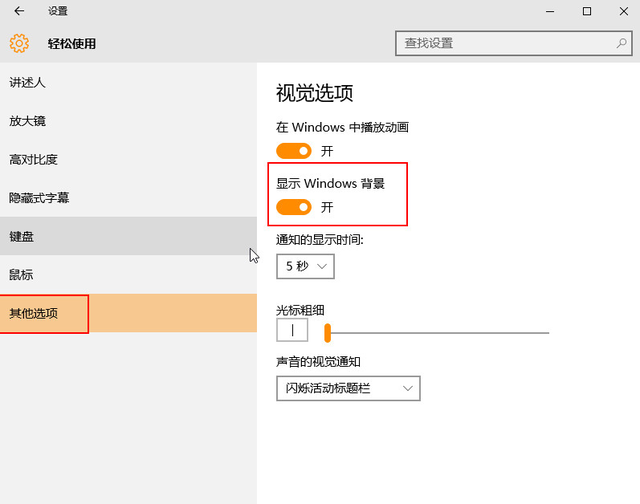Click the 光标粗细 slider handle
Image resolution: width=640 pixels, height=504 pixels.
[327, 332]
